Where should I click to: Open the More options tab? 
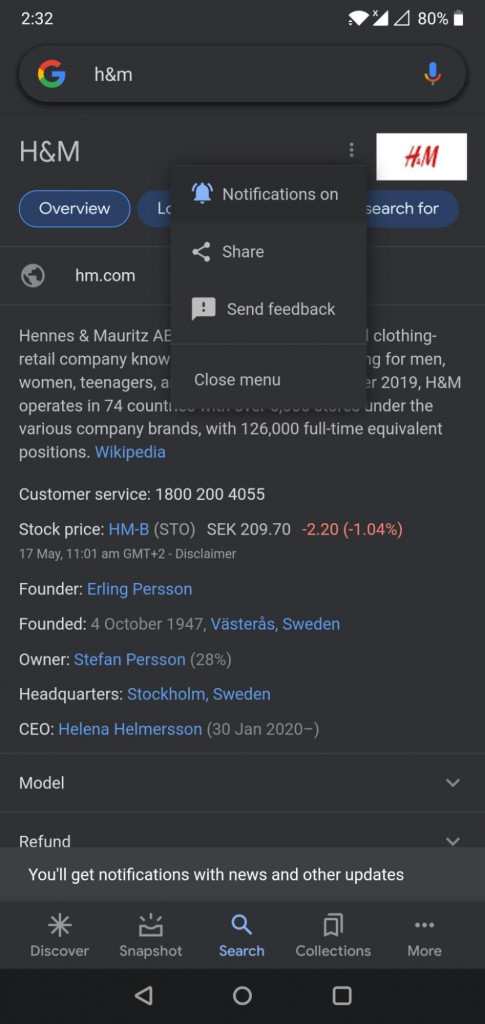click(424, 935)
